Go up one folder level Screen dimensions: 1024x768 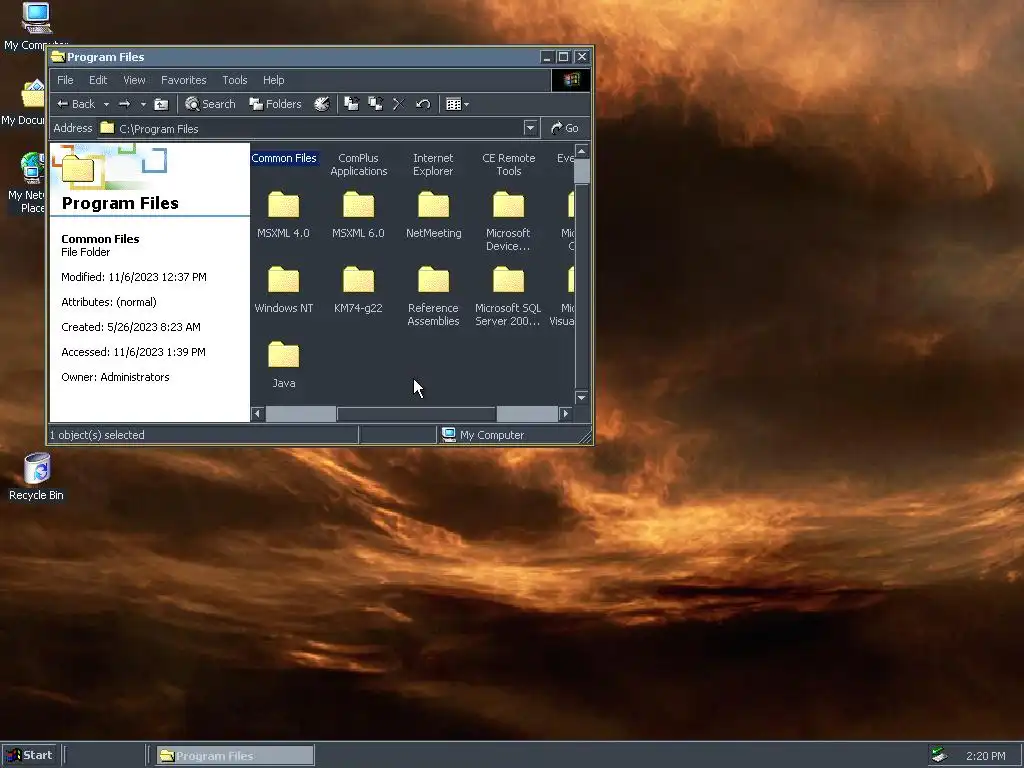(x=161, y=104)
